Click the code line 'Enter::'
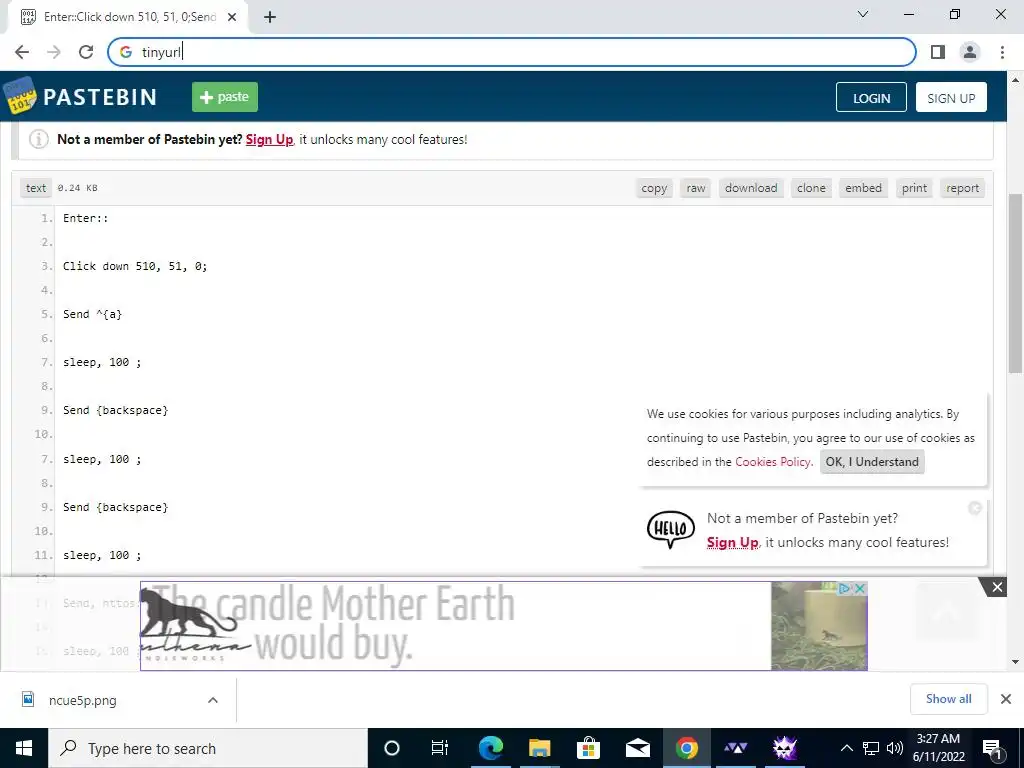 tap(86, 218)
